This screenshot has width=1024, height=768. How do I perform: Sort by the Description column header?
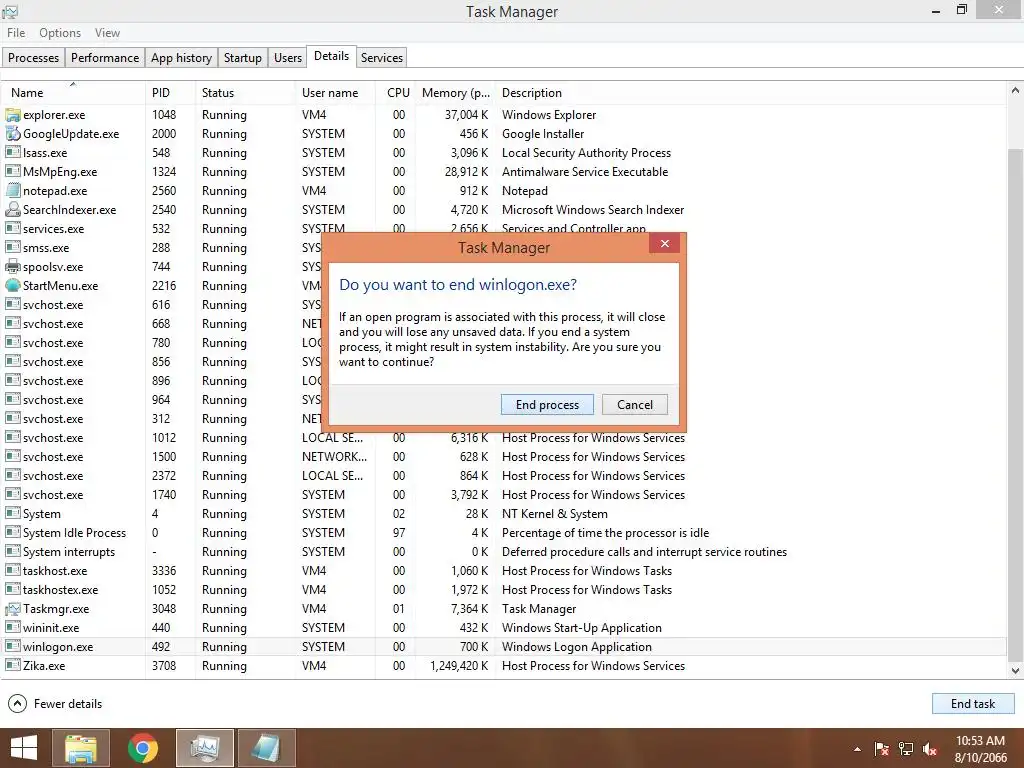point(751,93)
